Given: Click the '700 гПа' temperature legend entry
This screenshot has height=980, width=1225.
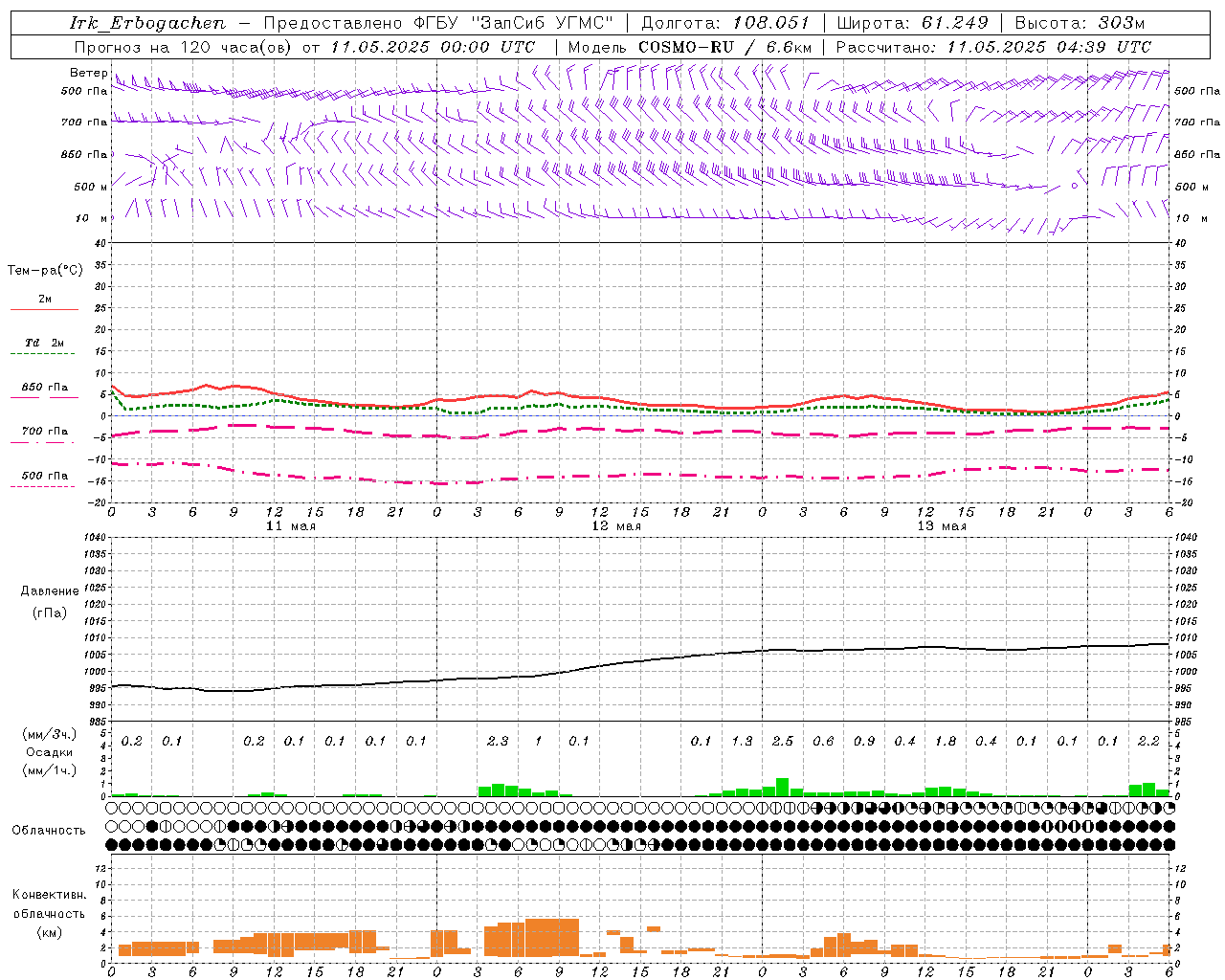Looking at the screenshot, I should tap(45, 432).
